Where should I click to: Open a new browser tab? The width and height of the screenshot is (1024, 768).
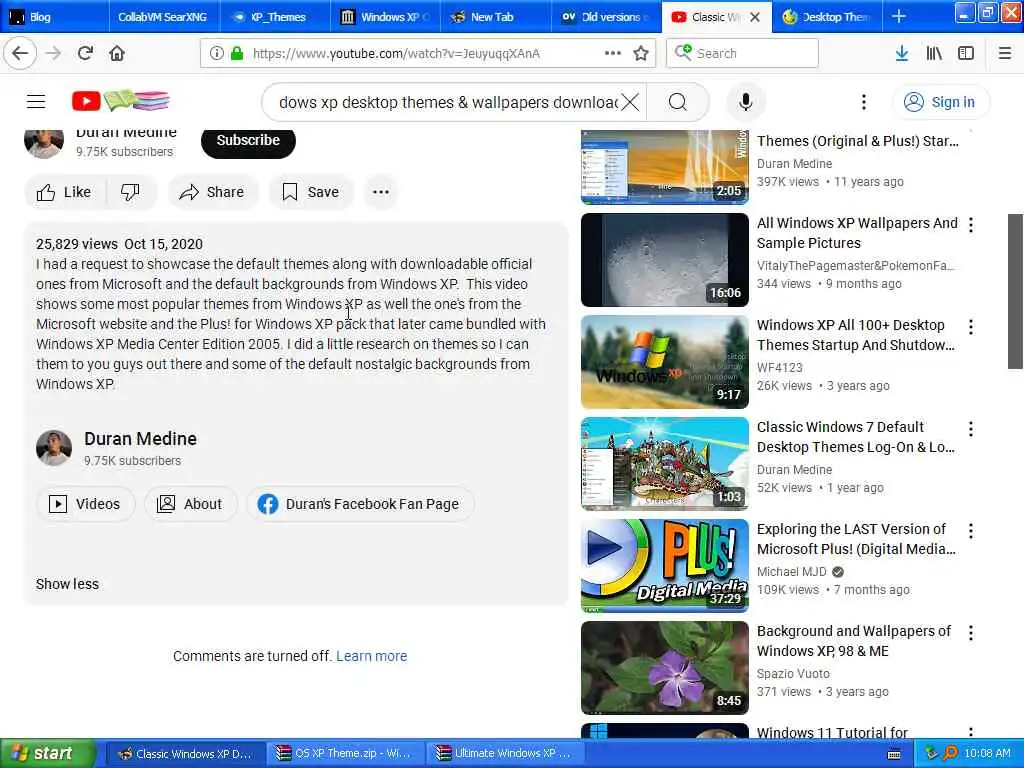899,17
